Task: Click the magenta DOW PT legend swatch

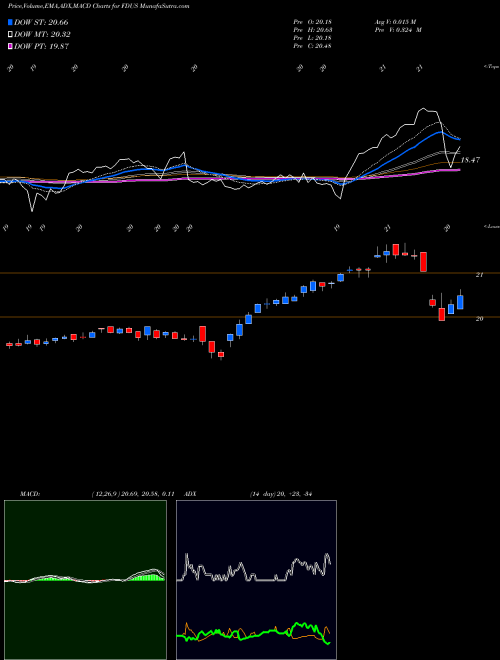Action: pos(10,46)
